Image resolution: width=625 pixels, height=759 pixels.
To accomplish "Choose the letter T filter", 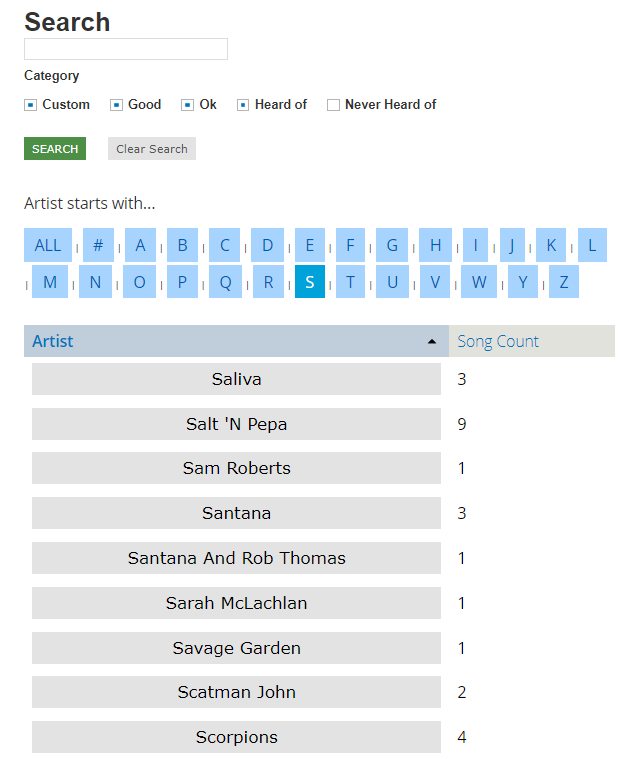I will 351,282.
